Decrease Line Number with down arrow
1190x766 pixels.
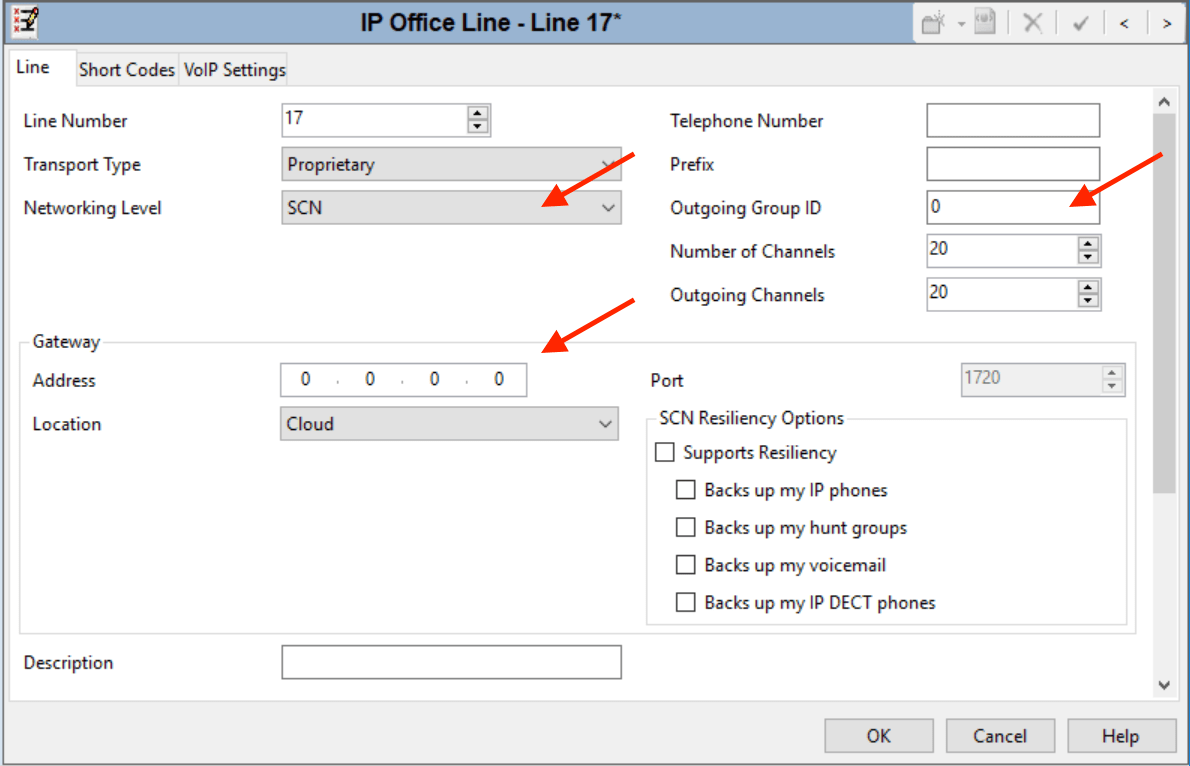(x=477, y=127)
